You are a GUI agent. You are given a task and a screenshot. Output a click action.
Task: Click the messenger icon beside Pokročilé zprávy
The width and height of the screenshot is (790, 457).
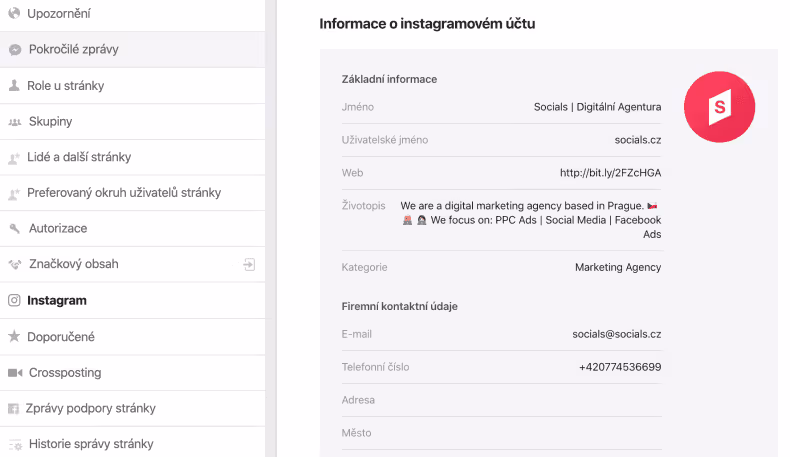15,49
